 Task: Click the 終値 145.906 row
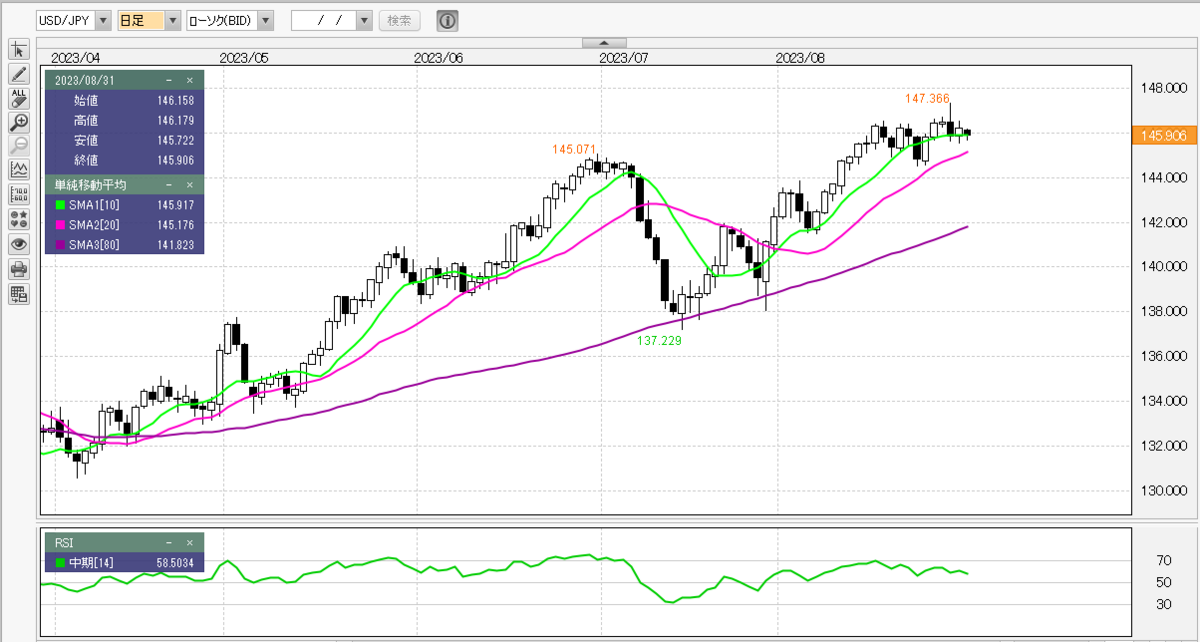click(124, 160)
